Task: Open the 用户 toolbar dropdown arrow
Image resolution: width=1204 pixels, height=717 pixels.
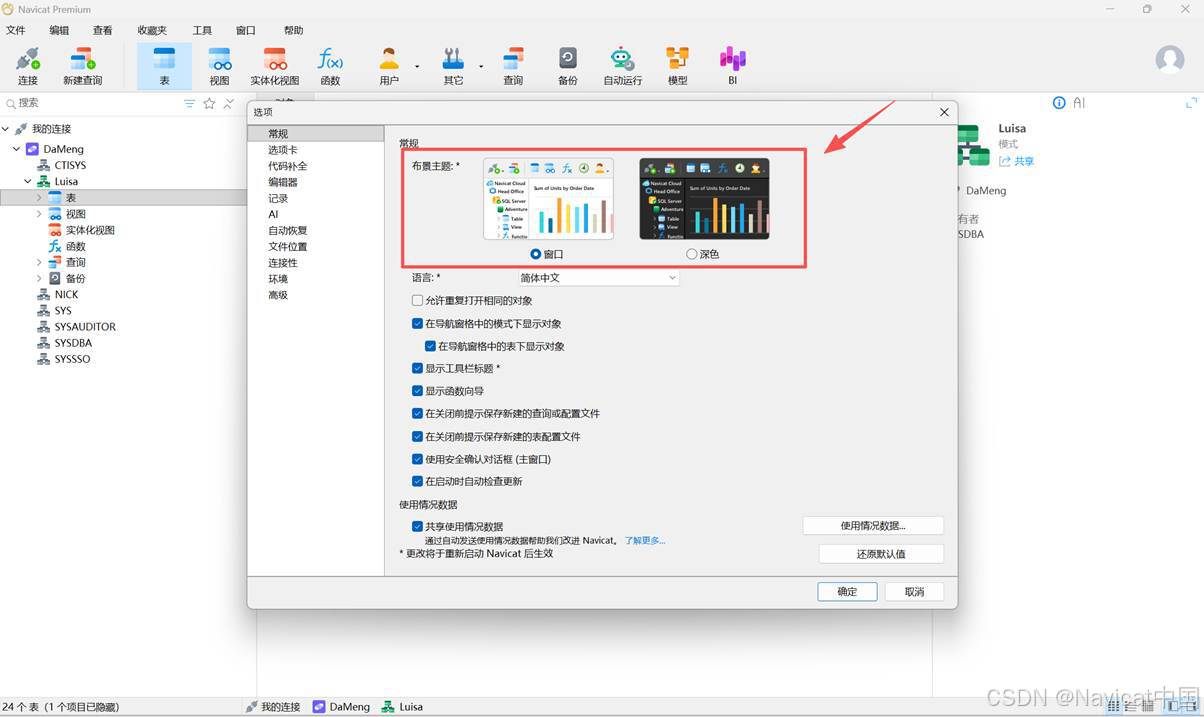Action: point(417,66)
